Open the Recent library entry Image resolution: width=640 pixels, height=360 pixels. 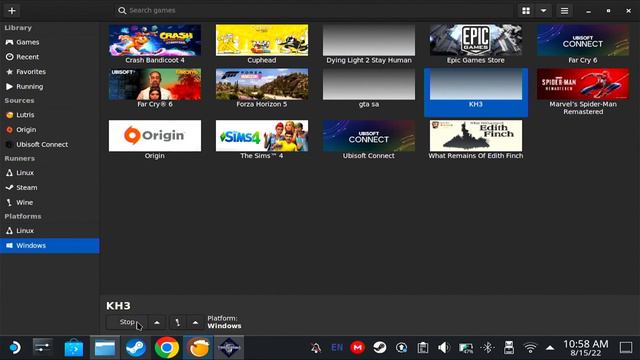coord(50,57)
